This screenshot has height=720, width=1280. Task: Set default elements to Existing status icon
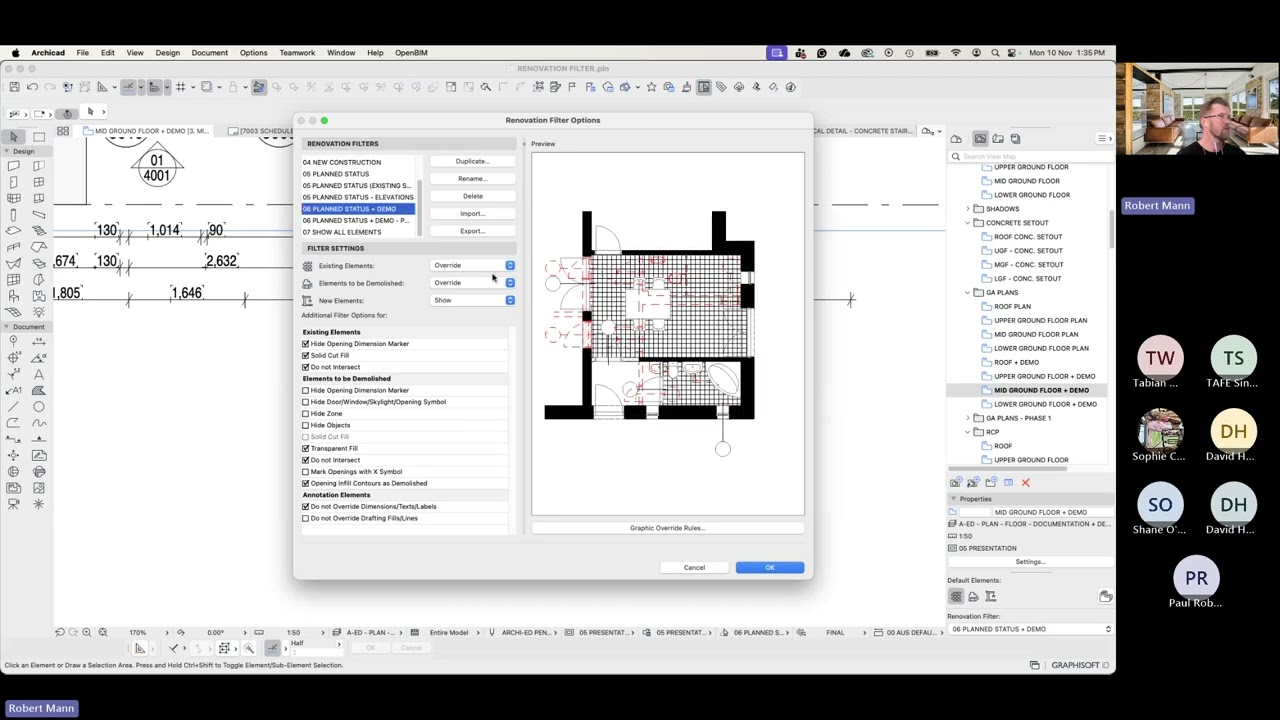pos(956,597)
